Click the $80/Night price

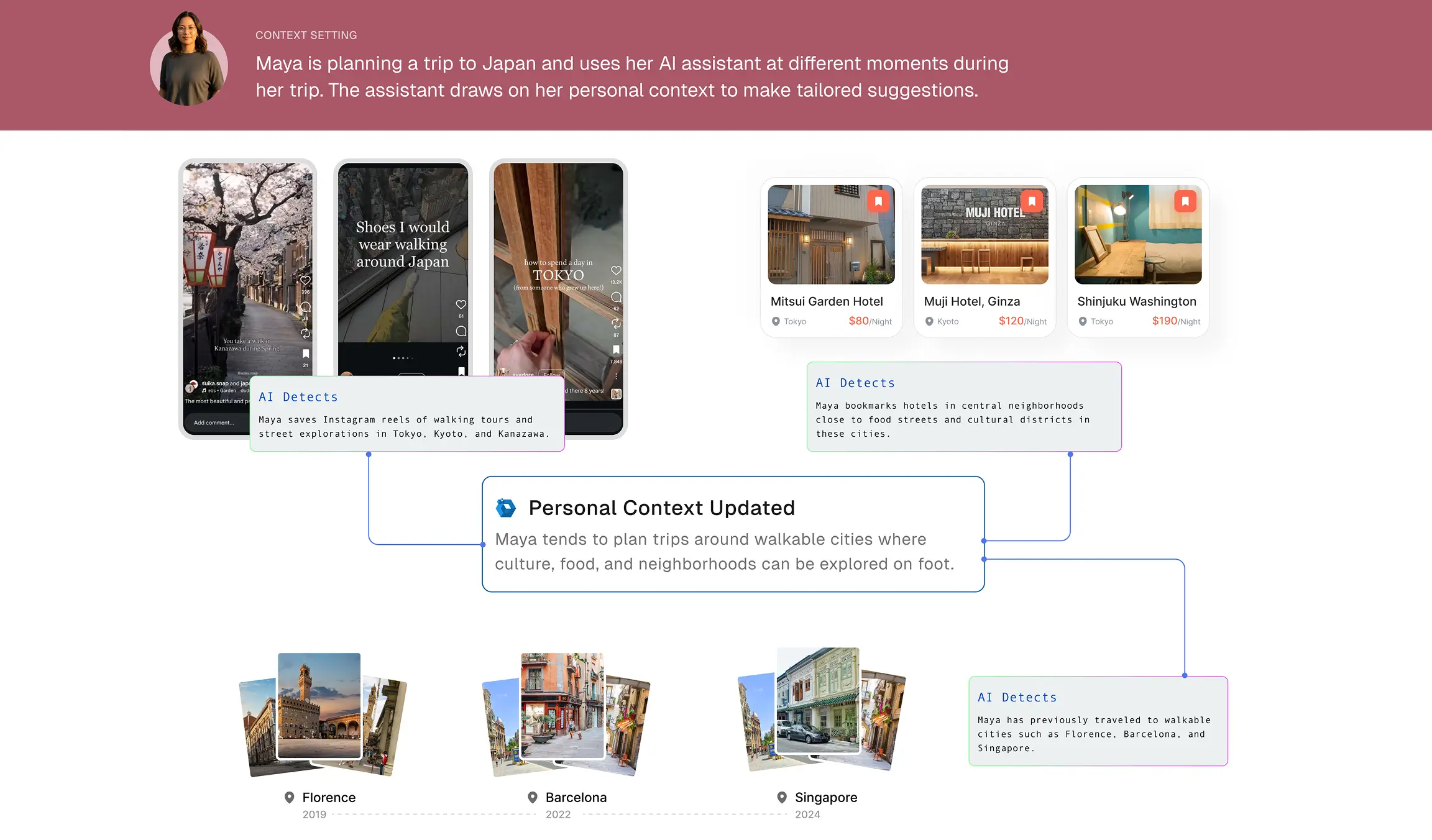pyautogui.click(x=870, y=321)
